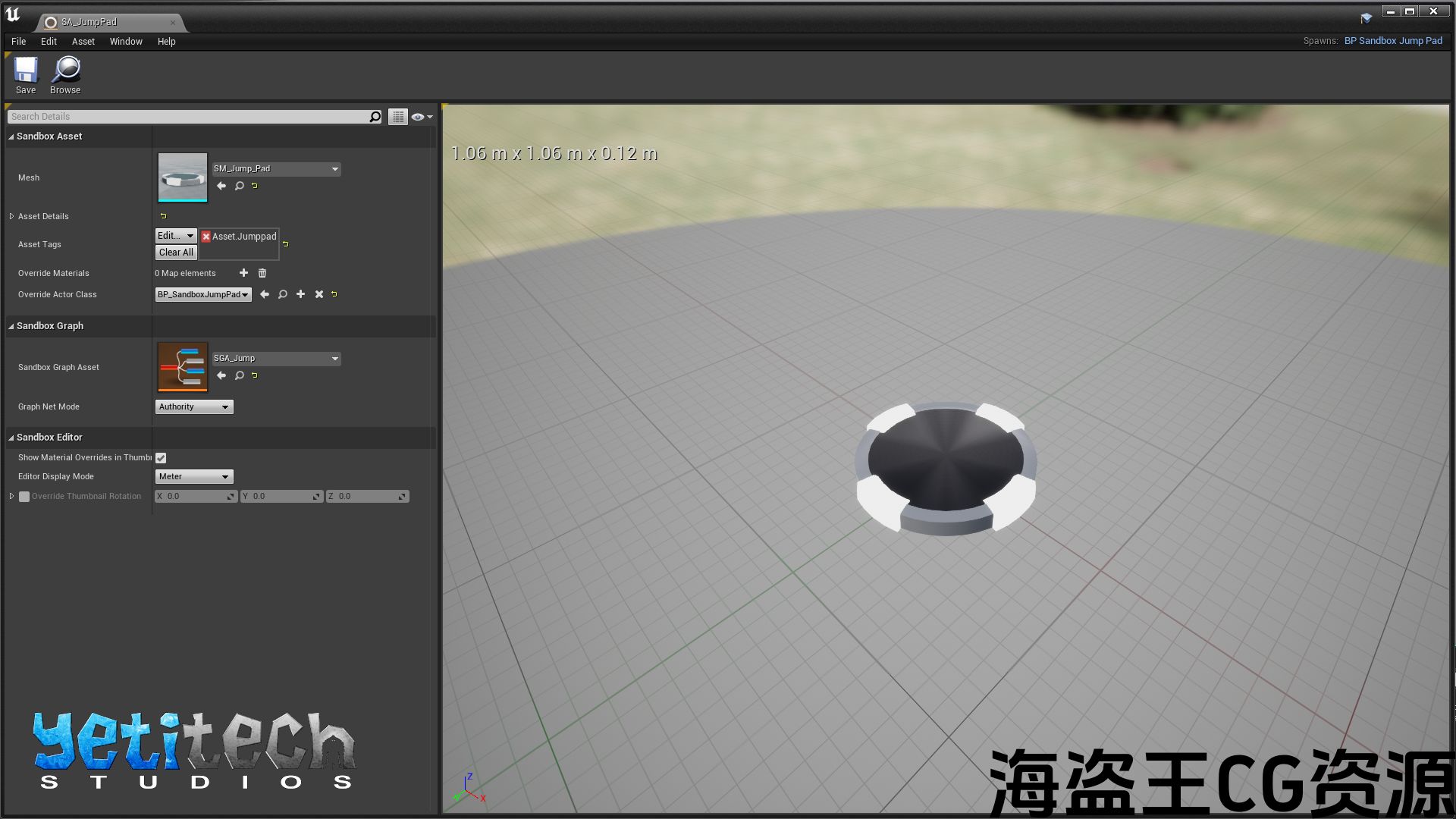This screenshot has width=1456, height=819.
Task: Remove the Asset.Jumppad tag
Action: (206, 237)
